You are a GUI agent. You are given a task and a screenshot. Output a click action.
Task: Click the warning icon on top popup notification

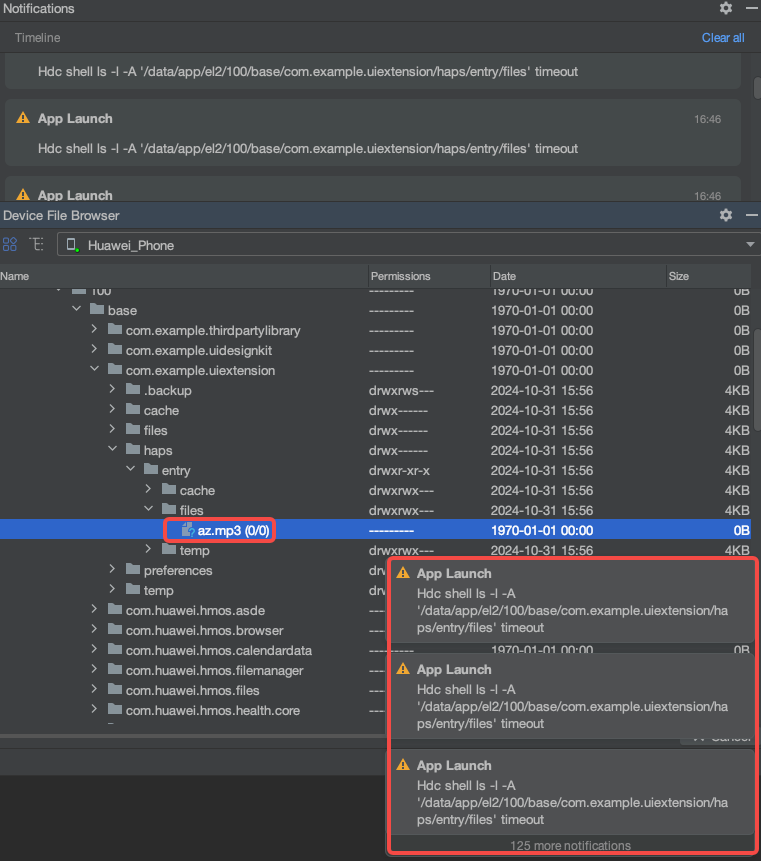tap(403, 573)
